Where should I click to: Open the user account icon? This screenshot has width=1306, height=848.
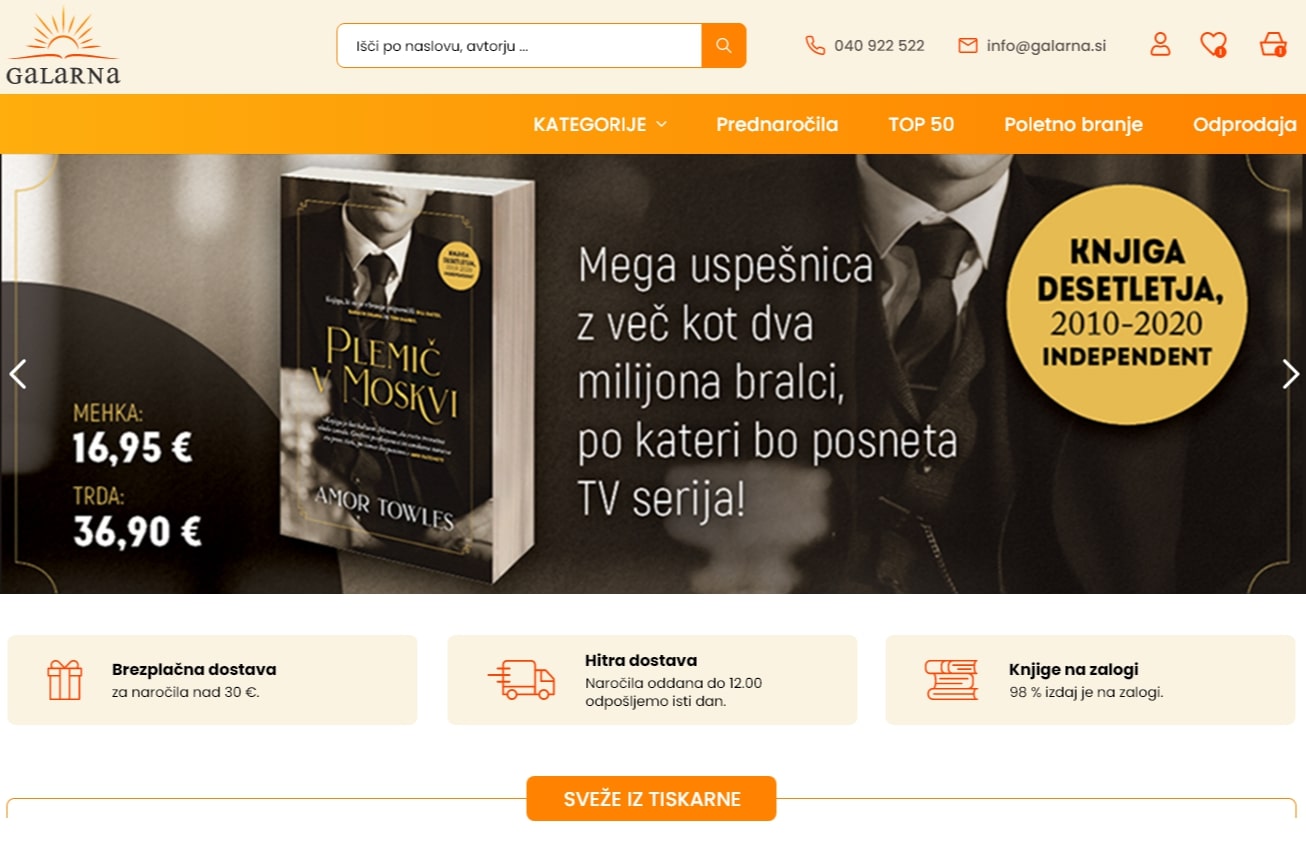[x=1160, y=44]
